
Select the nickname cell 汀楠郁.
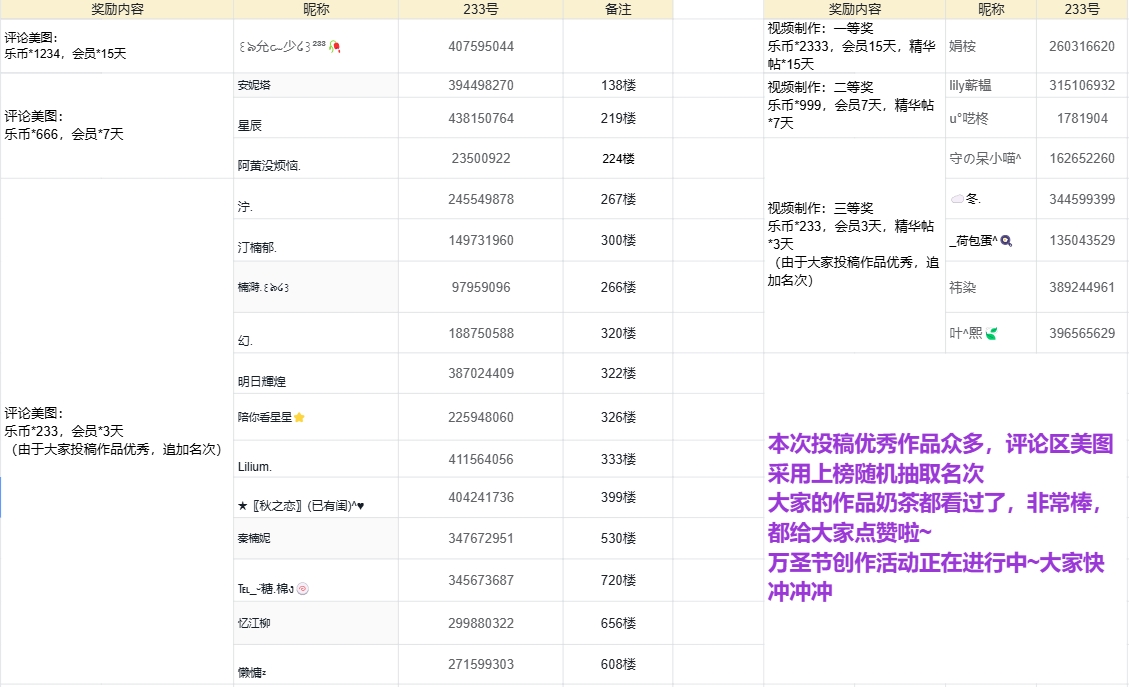pyautogui.click(x=316, y=240)
